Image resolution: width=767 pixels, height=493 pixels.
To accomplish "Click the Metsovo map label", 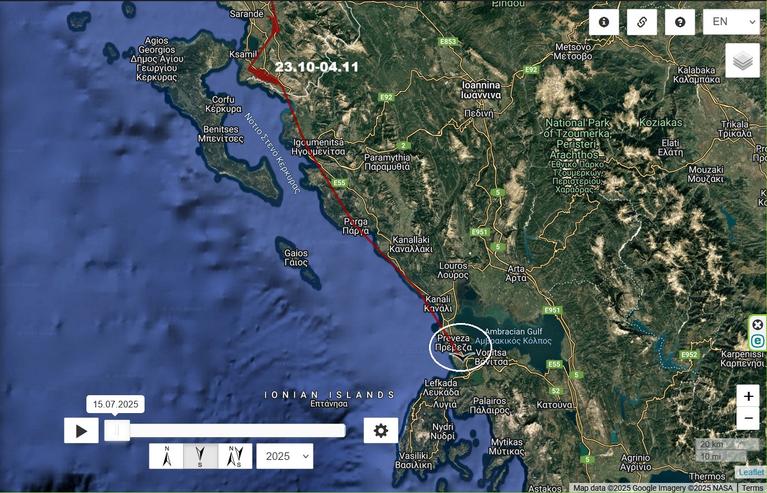I will pyautogui.click(x=573, y=51).
